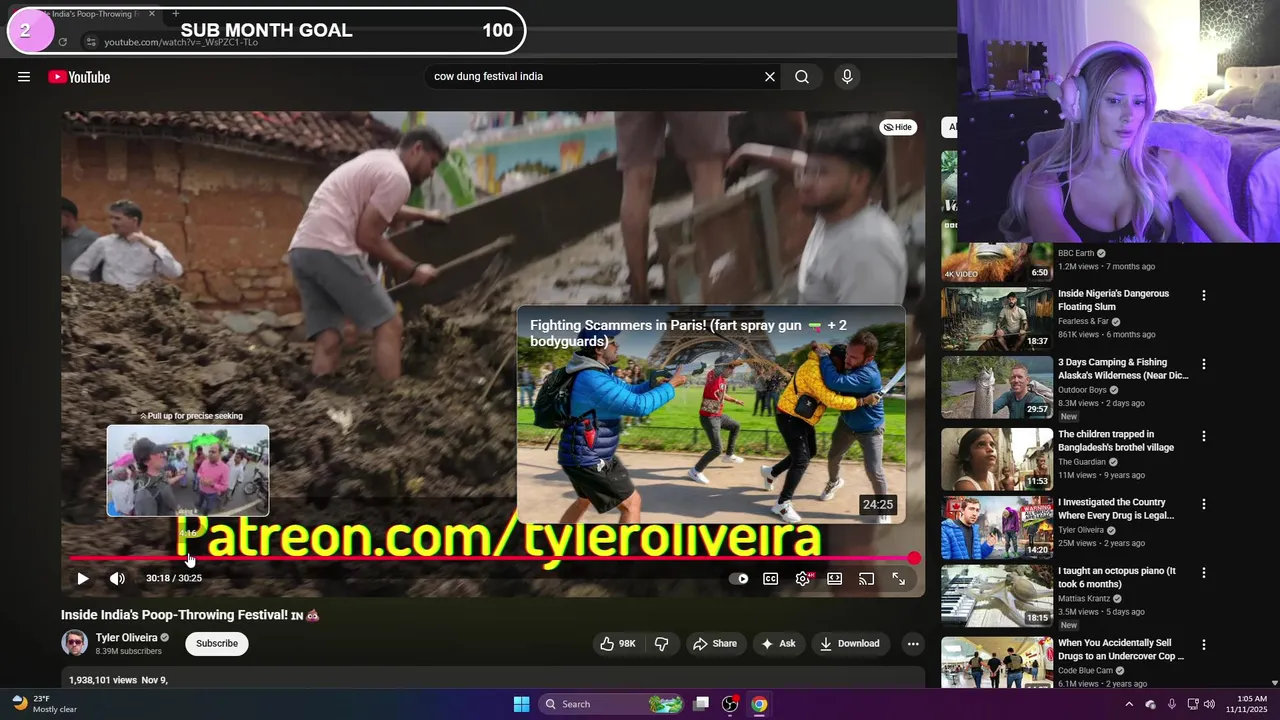
Task: Subscribe to Tyler Oliveira
Action: point(217,643)
